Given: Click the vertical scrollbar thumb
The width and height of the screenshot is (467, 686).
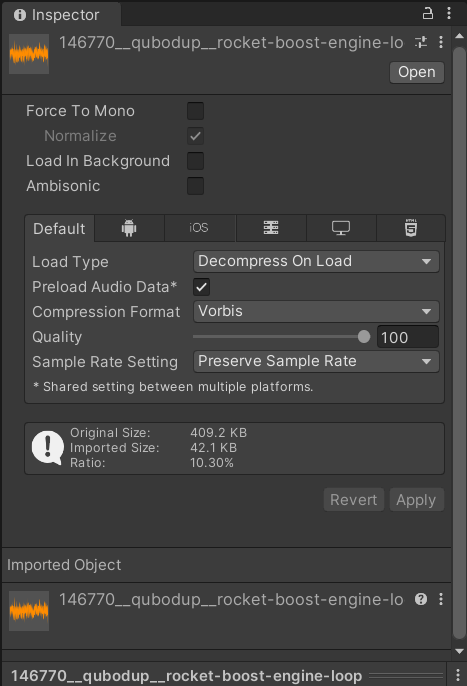Looking at the screenshot, I should [459, 342].
